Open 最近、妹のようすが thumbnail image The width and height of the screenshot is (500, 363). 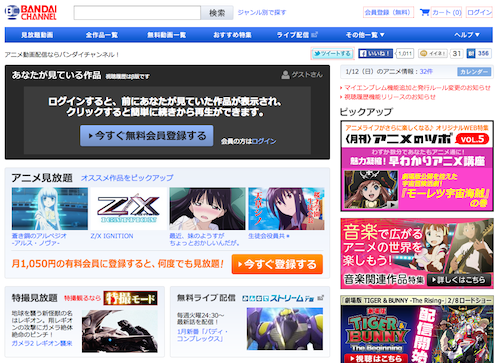207,209
